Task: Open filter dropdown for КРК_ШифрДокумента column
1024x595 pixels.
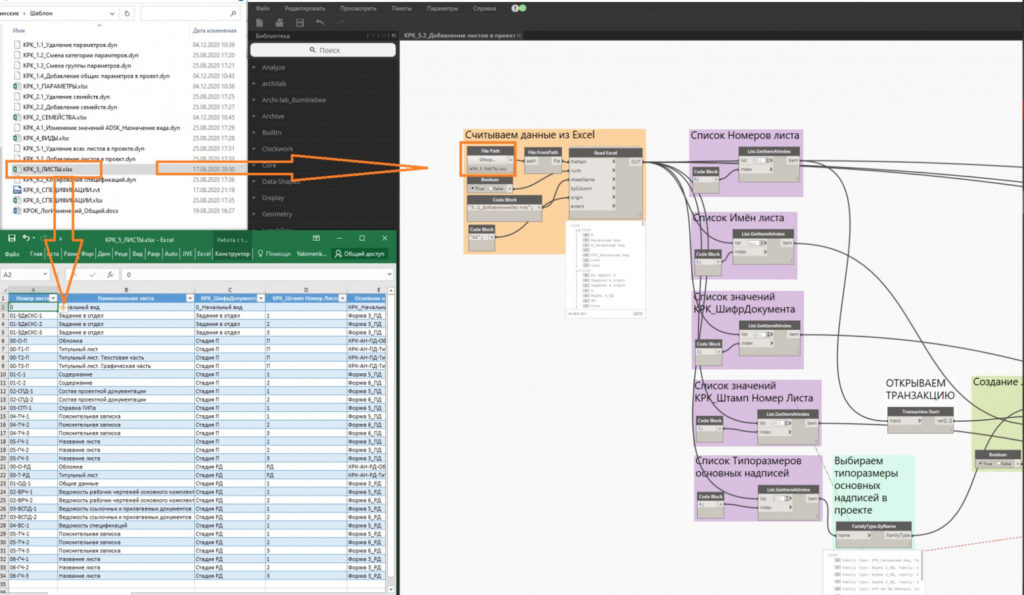Action: tap(261, 298)
